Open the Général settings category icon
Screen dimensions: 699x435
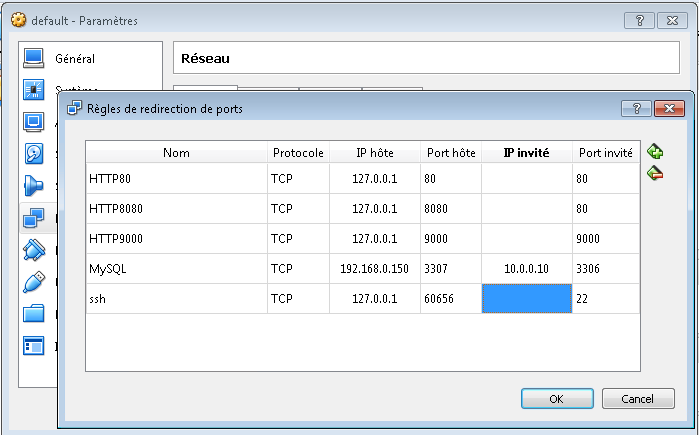[x=34, y=58]
